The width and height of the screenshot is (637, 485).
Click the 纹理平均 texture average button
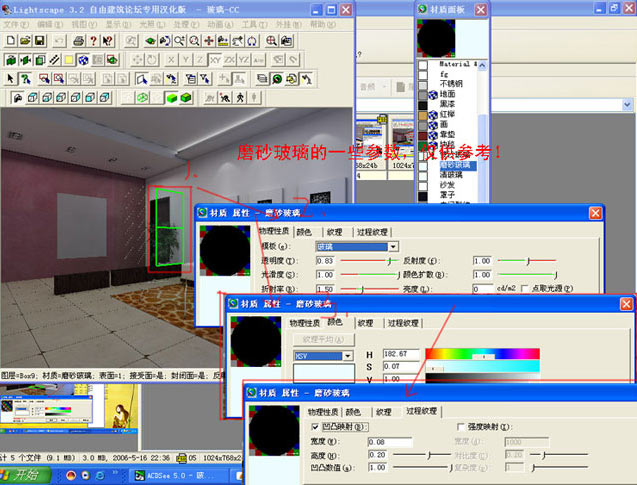(x=323, y=339)
